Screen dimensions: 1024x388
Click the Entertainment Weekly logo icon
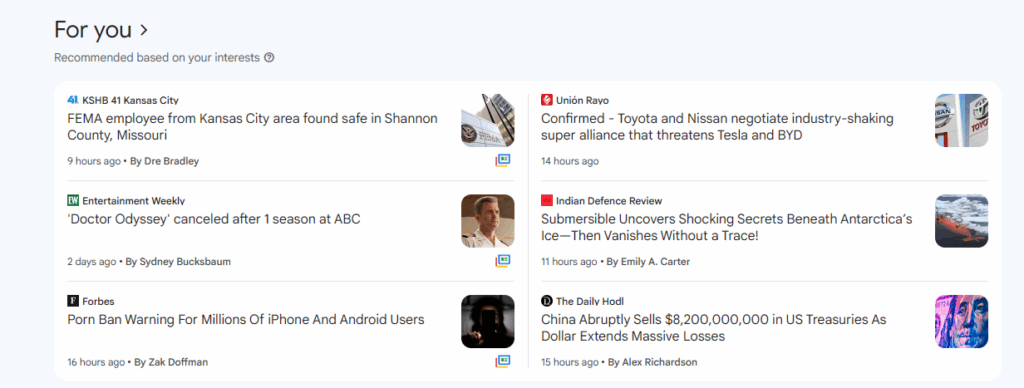tap(73, 201)
